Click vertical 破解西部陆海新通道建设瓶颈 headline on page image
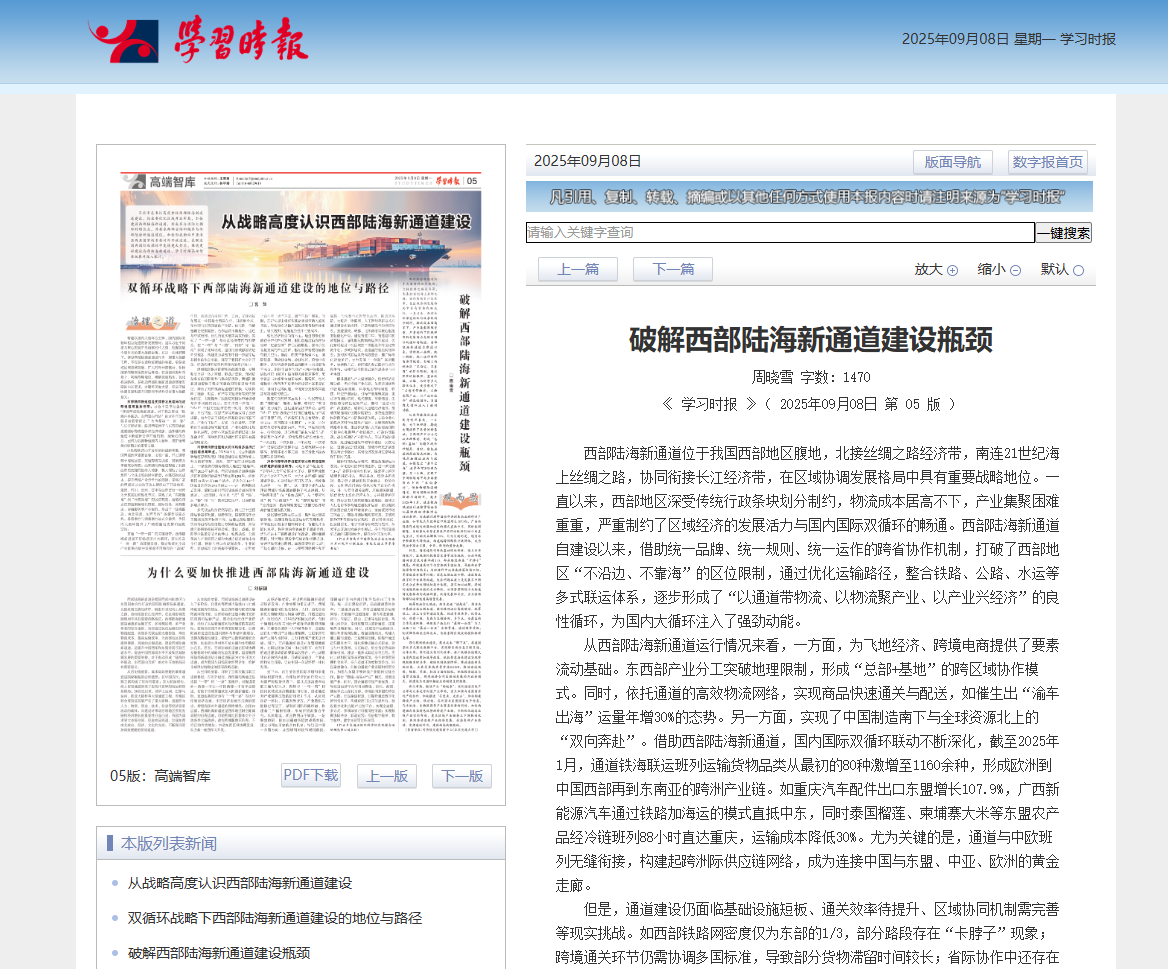 point(465,382)
